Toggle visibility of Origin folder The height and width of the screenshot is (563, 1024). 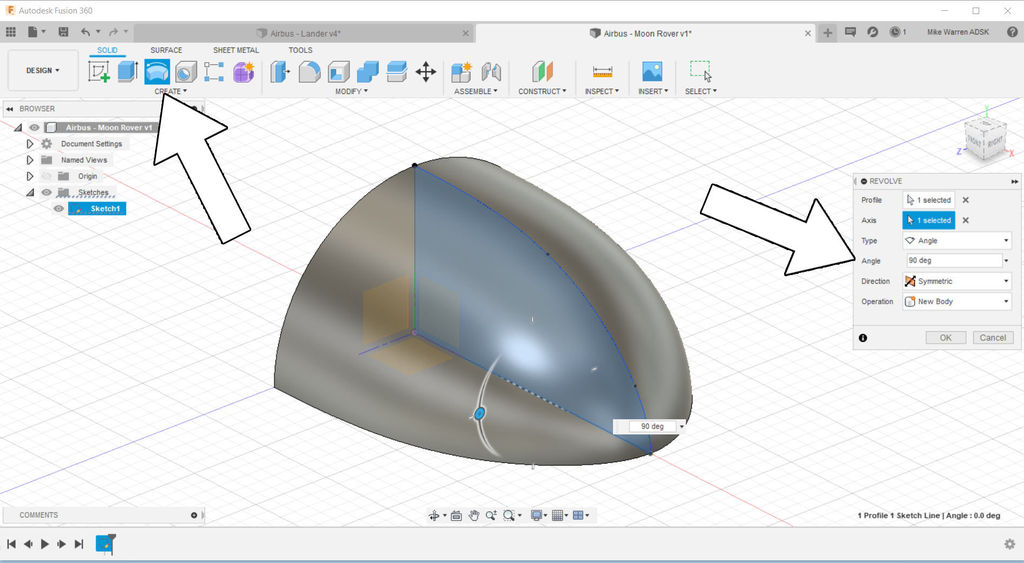[x=46, y=176]
